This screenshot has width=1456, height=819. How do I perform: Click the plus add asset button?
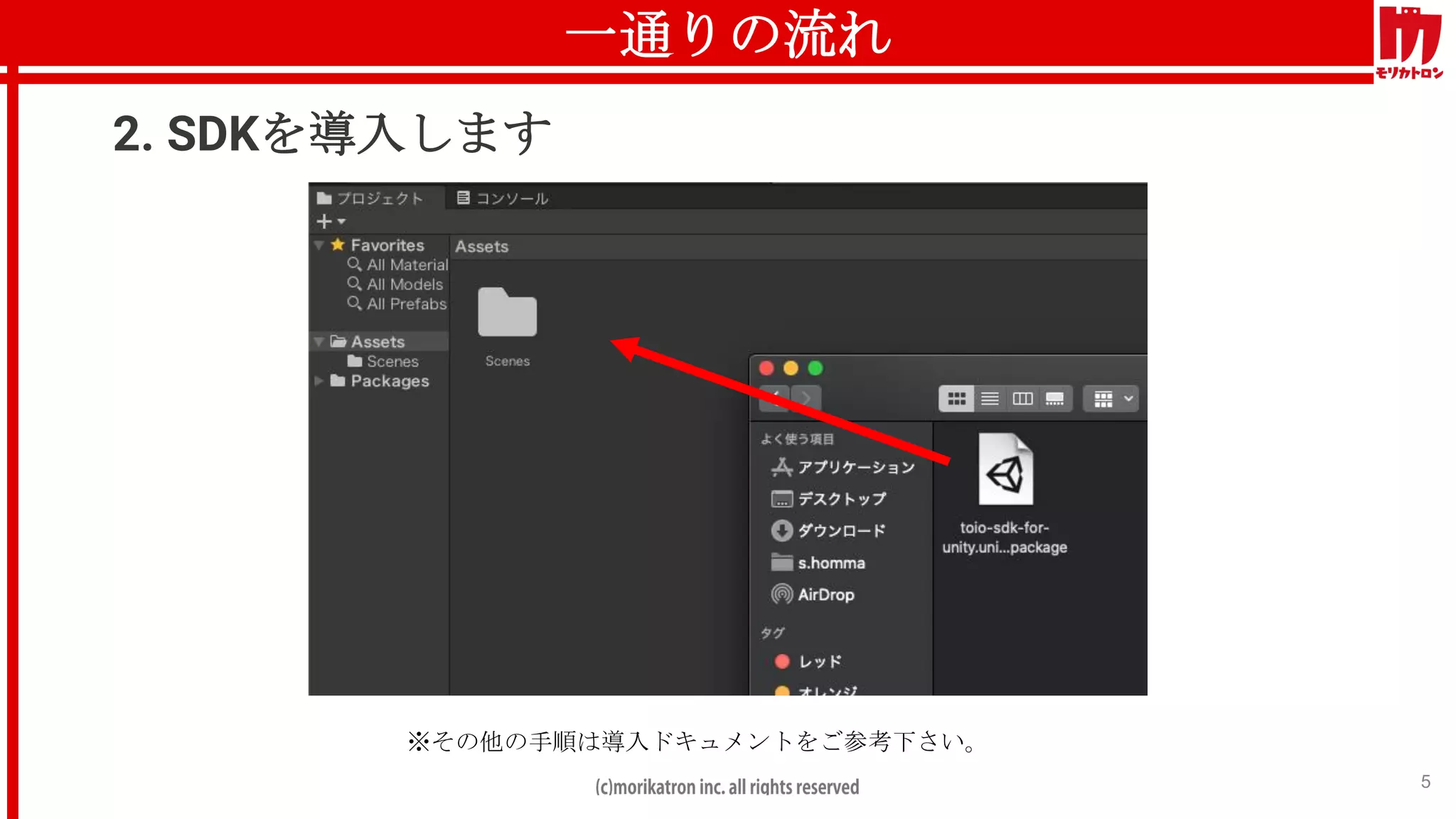point(324,222)
